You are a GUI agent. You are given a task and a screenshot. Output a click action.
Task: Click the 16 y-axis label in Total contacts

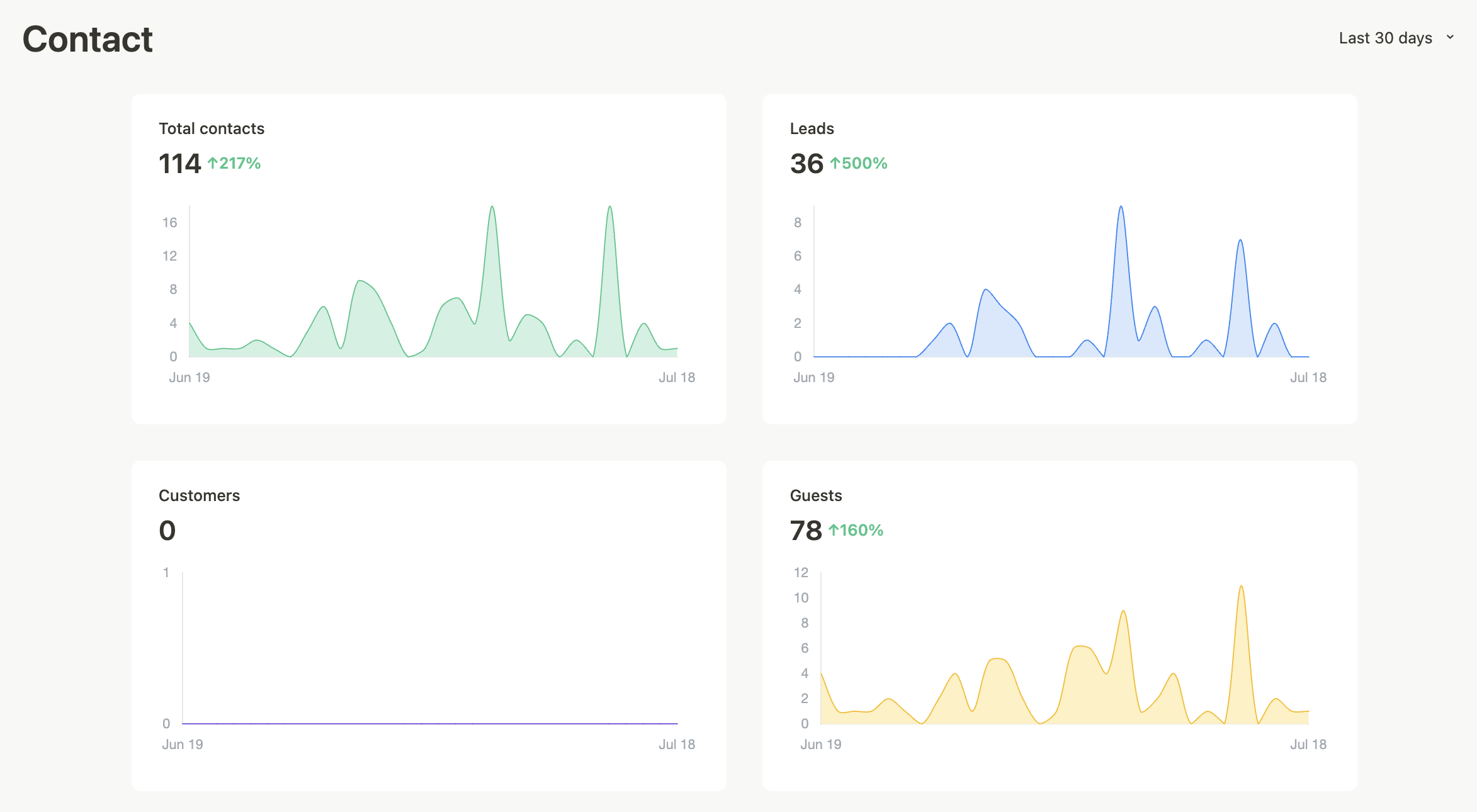click(x=169, y=222)
